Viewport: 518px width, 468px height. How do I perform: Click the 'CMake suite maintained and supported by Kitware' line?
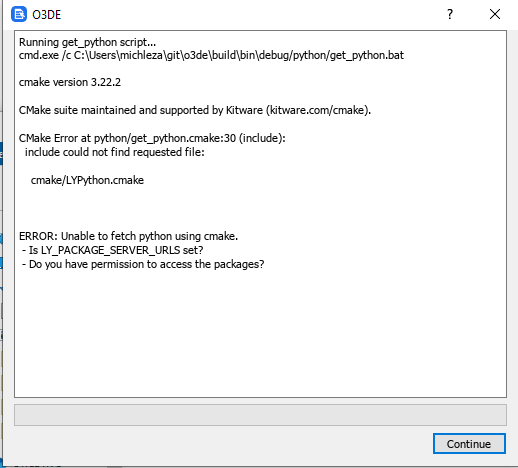pos(195,110)
